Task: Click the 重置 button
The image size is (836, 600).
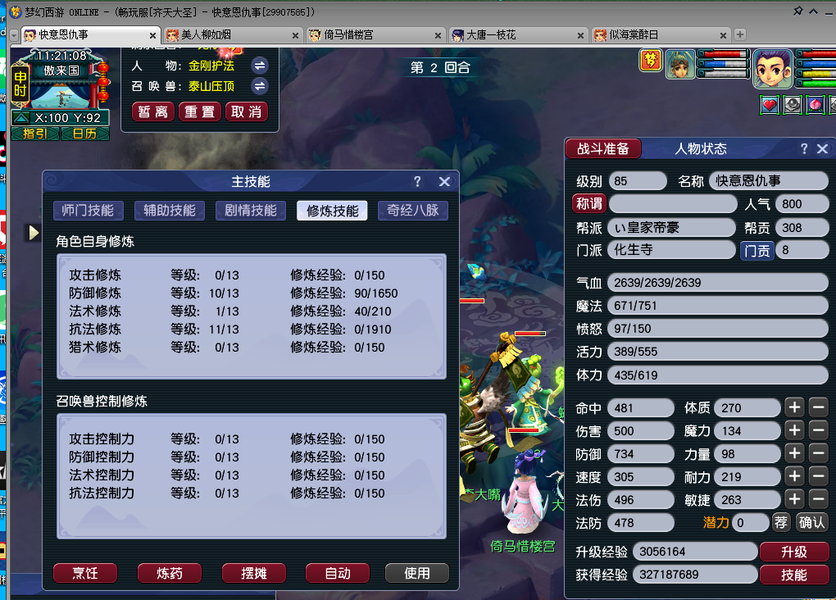Action: pyautogui.click(x=200, y=112)
